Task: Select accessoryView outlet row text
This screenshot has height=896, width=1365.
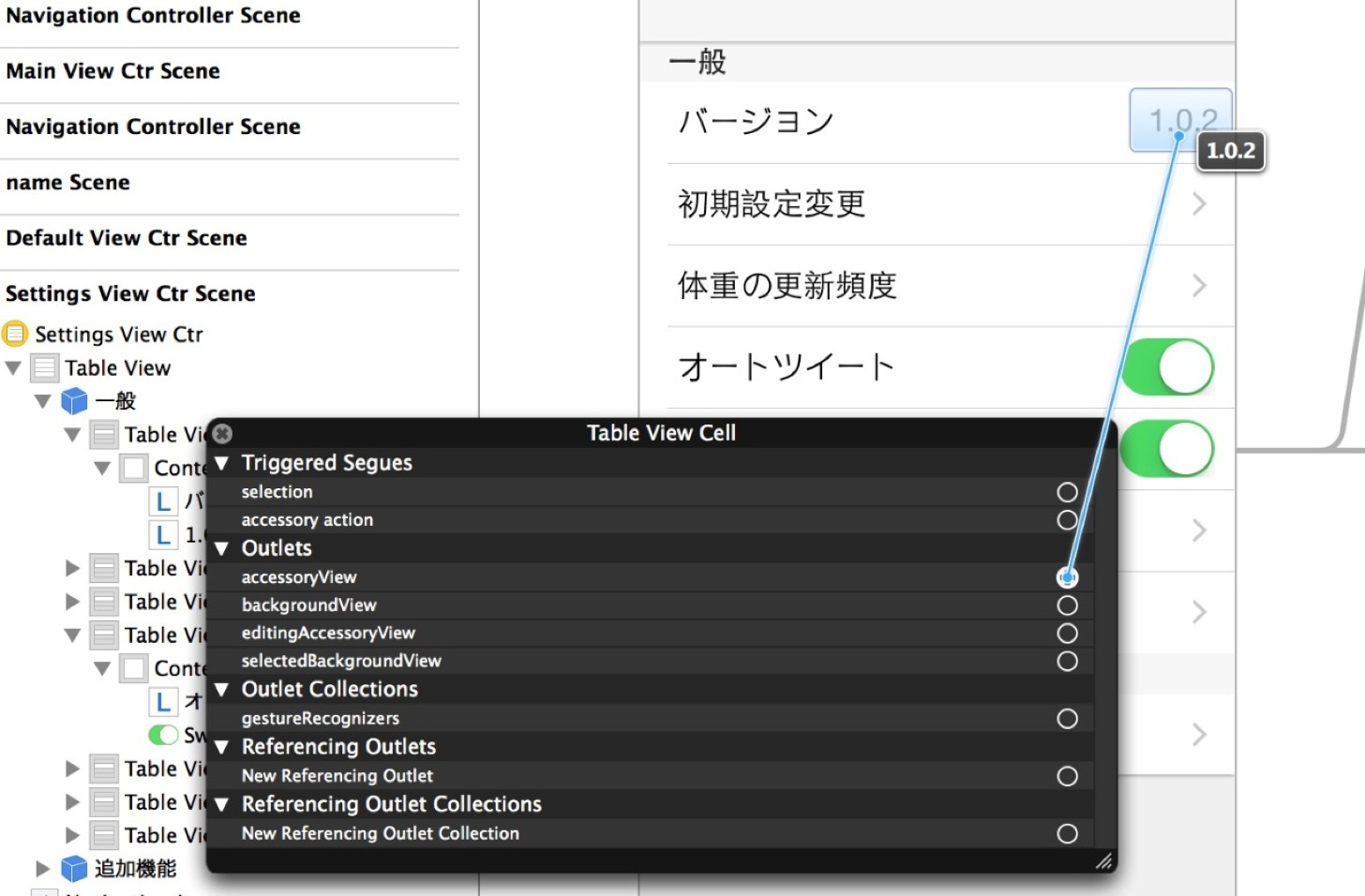Action: pos(299,577)
